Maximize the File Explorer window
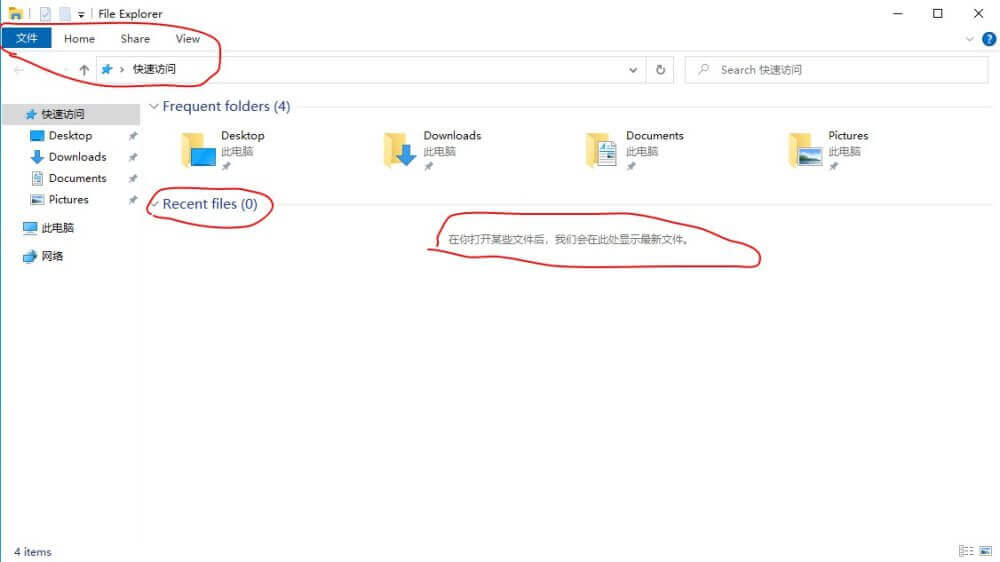The image size is (1000, 562). 938,13
